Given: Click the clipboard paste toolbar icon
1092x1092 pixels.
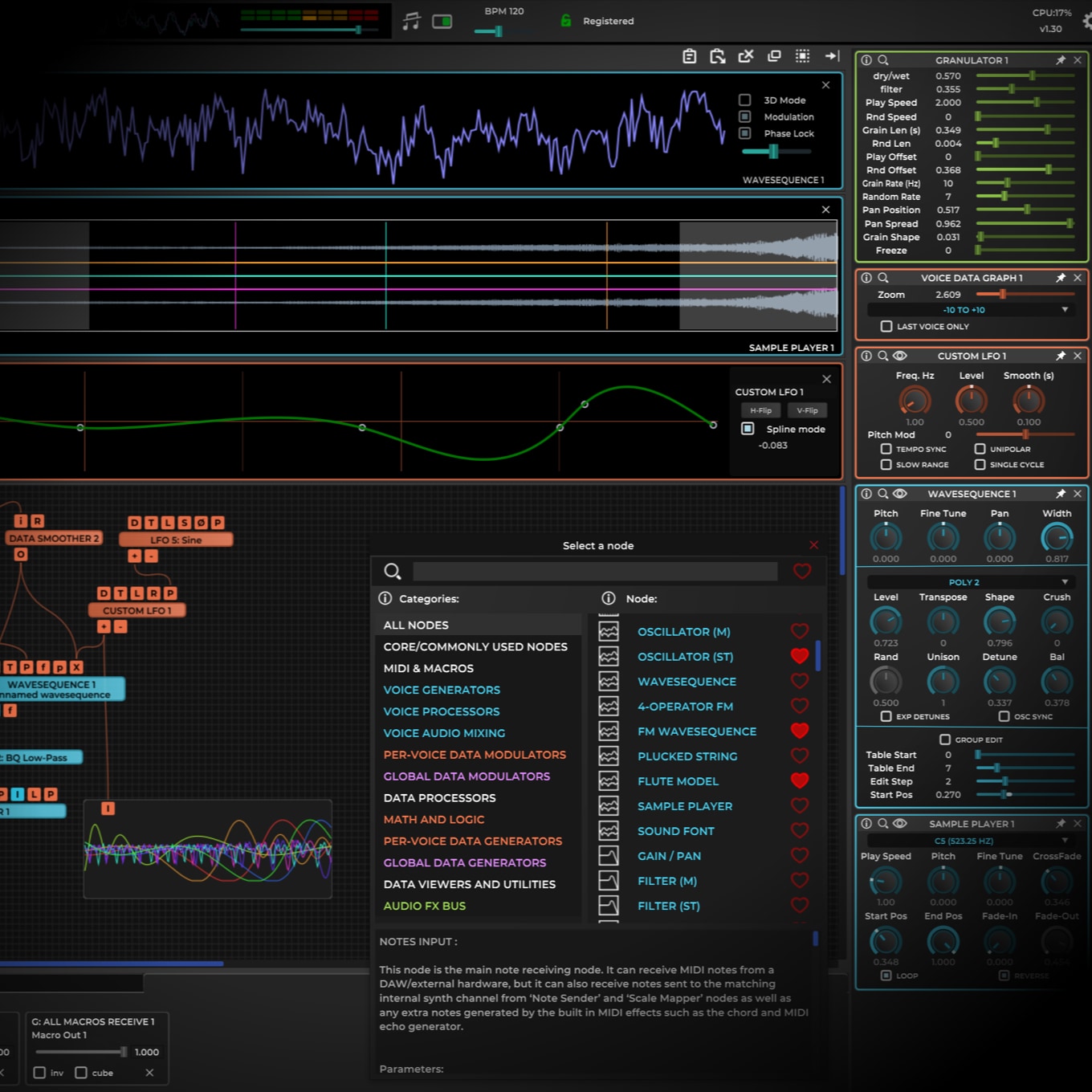Looking at the screenshot, I should pos(690,56).
